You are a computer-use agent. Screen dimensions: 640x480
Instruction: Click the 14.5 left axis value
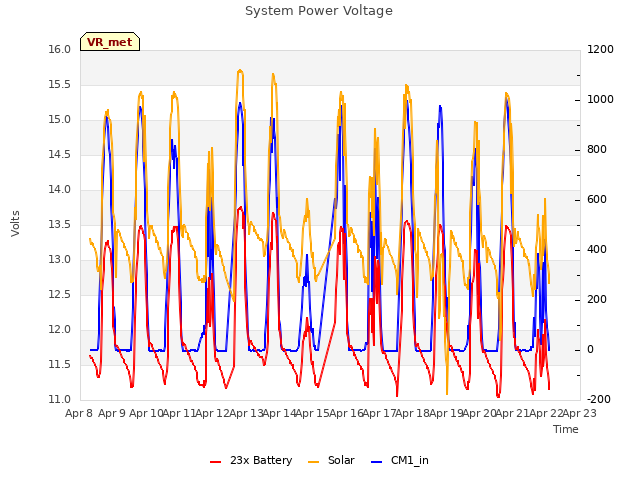pyautogui.click(x=60, y=155)
